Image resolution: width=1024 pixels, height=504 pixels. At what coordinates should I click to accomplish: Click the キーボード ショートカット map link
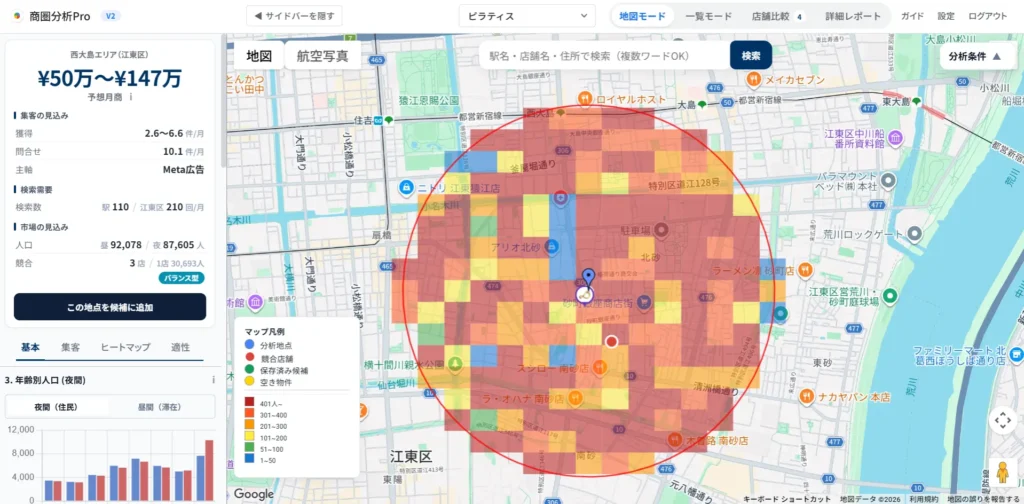[787, 499]
